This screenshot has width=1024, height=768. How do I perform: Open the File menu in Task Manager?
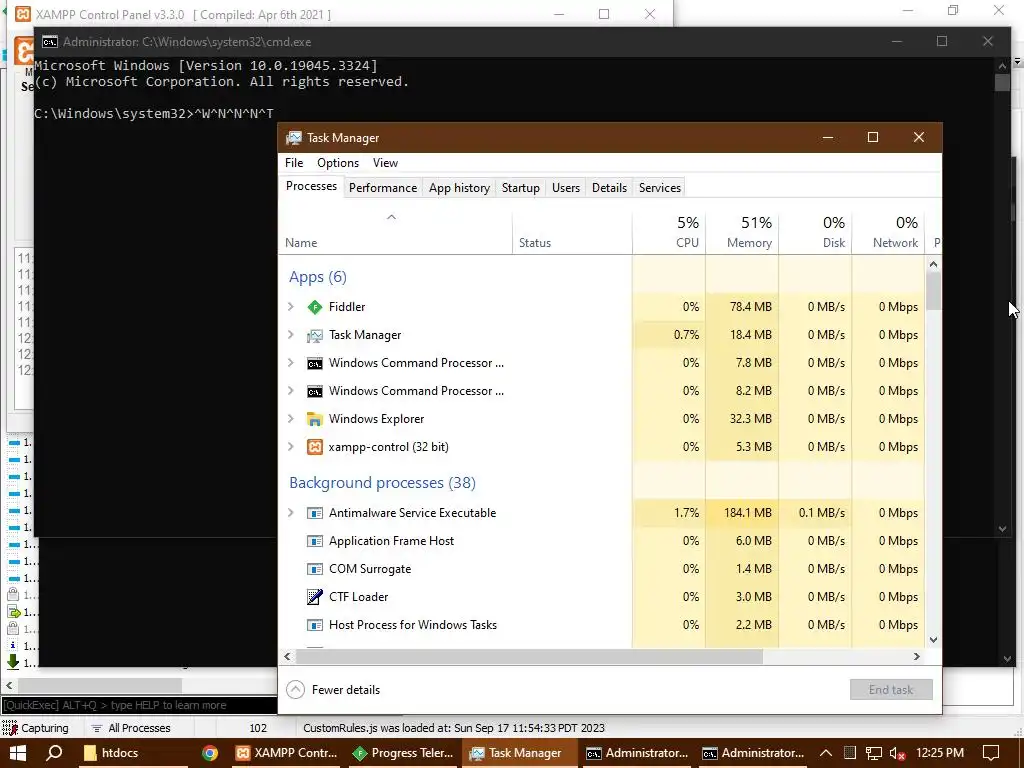coord(294,163)
